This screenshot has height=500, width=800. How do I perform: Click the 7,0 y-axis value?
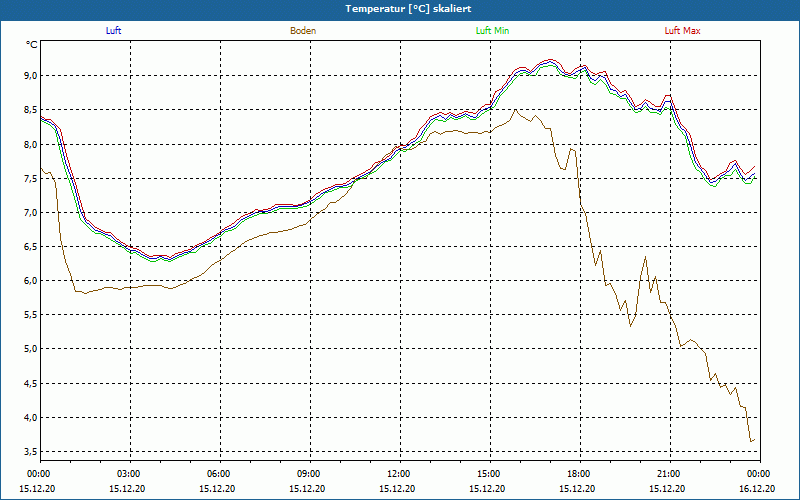point(31,212)
